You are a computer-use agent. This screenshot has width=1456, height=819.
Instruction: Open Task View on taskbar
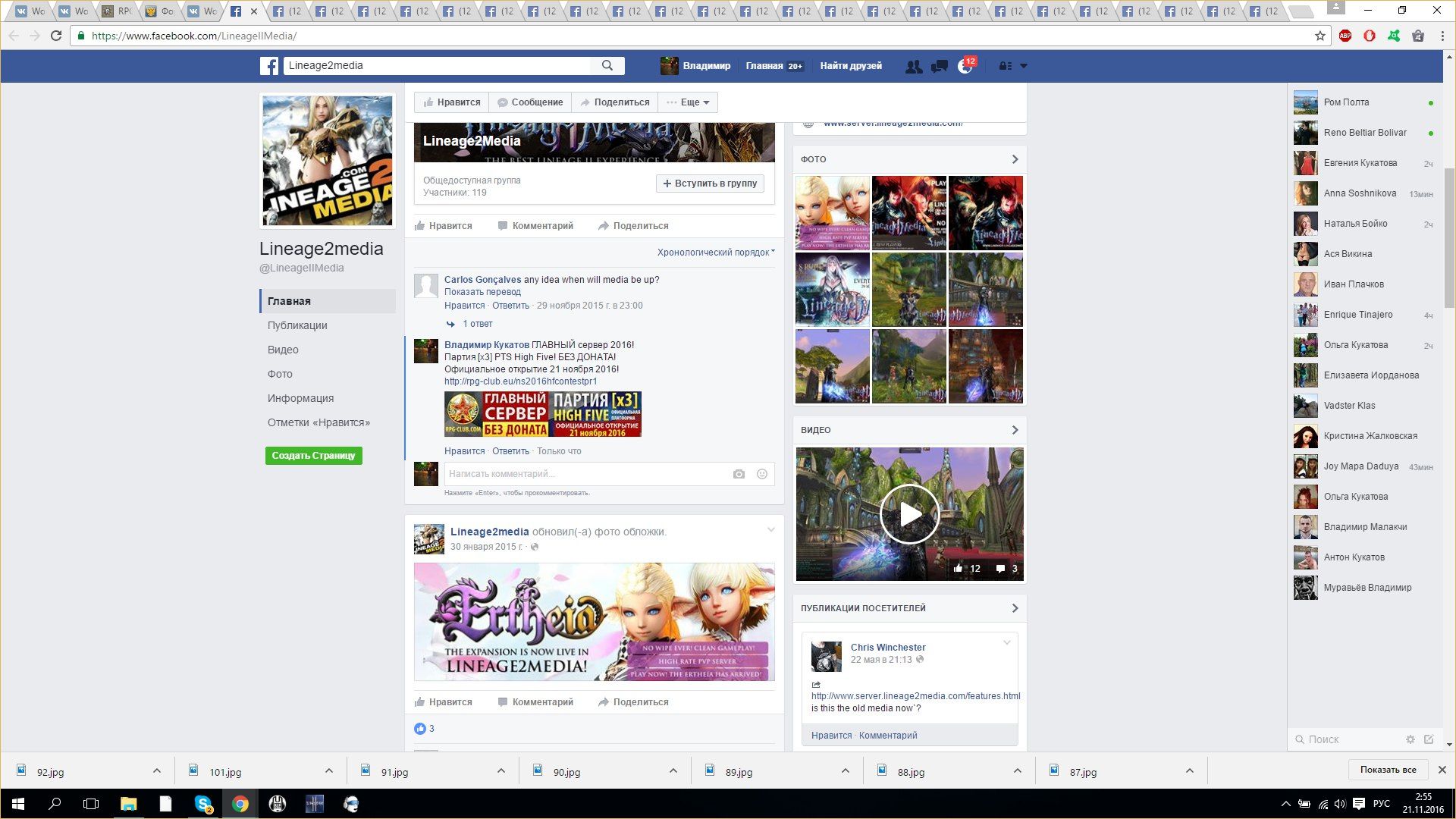(x=91, y=804)
